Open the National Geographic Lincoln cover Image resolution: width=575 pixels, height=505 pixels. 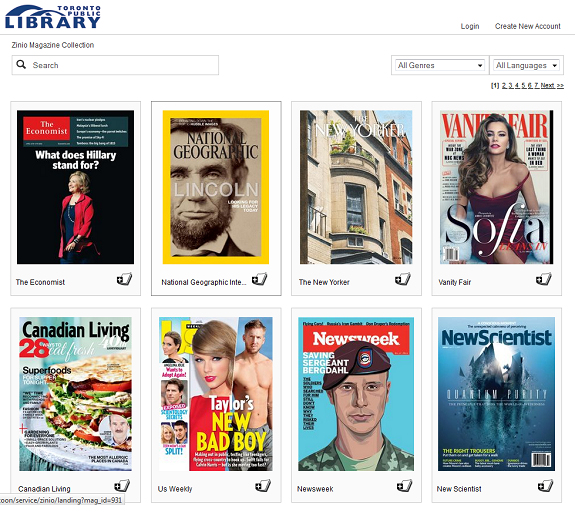[x=216, y=187]
